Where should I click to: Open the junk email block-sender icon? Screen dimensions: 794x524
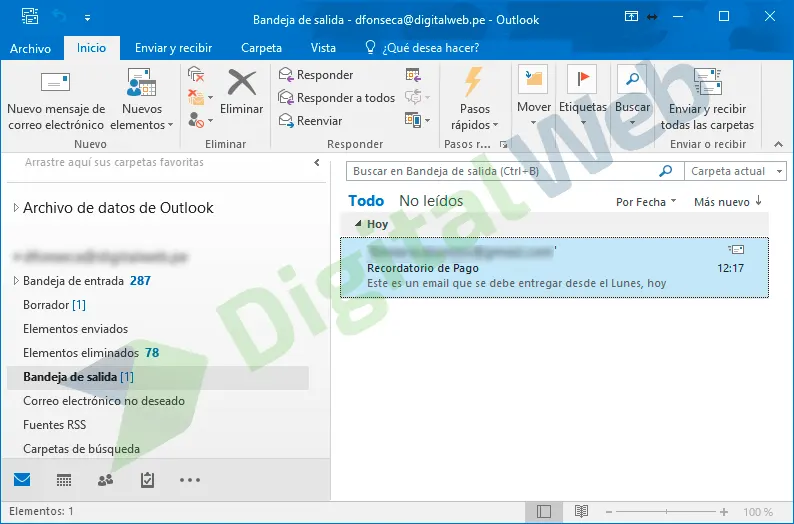(x=200, y=120)
